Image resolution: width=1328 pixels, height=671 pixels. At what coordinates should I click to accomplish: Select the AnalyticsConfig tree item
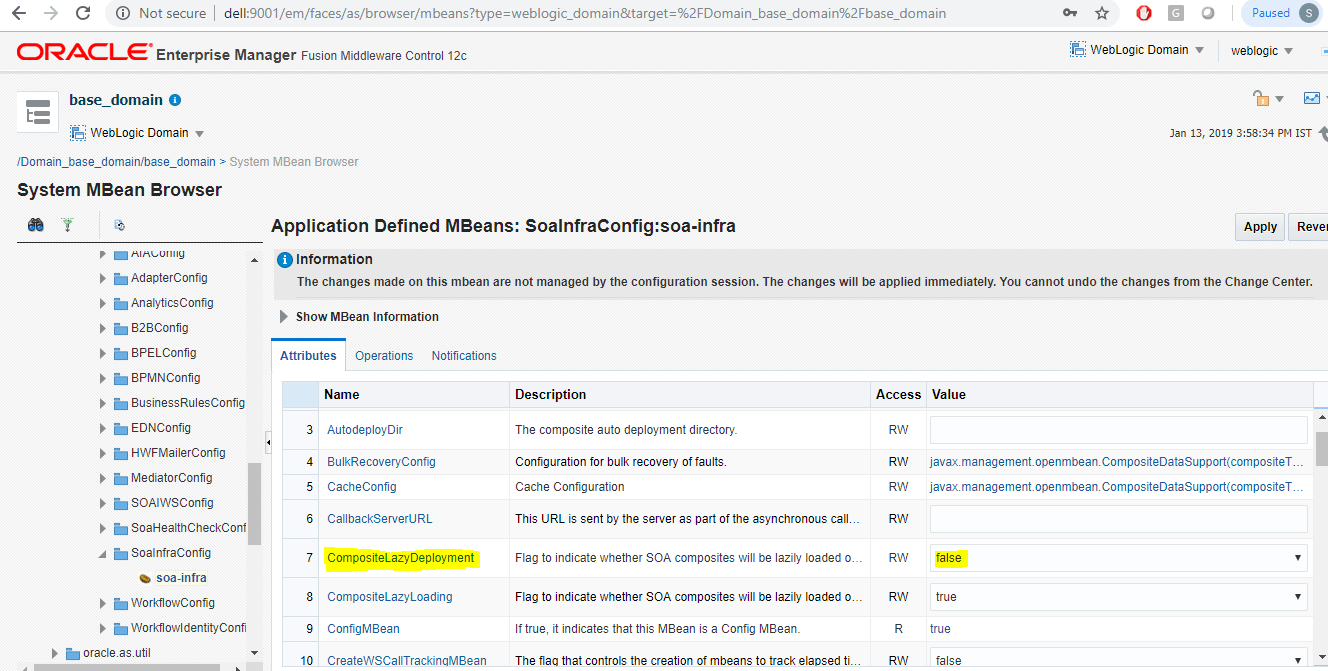pyautogui.click(x=172, y=303)
